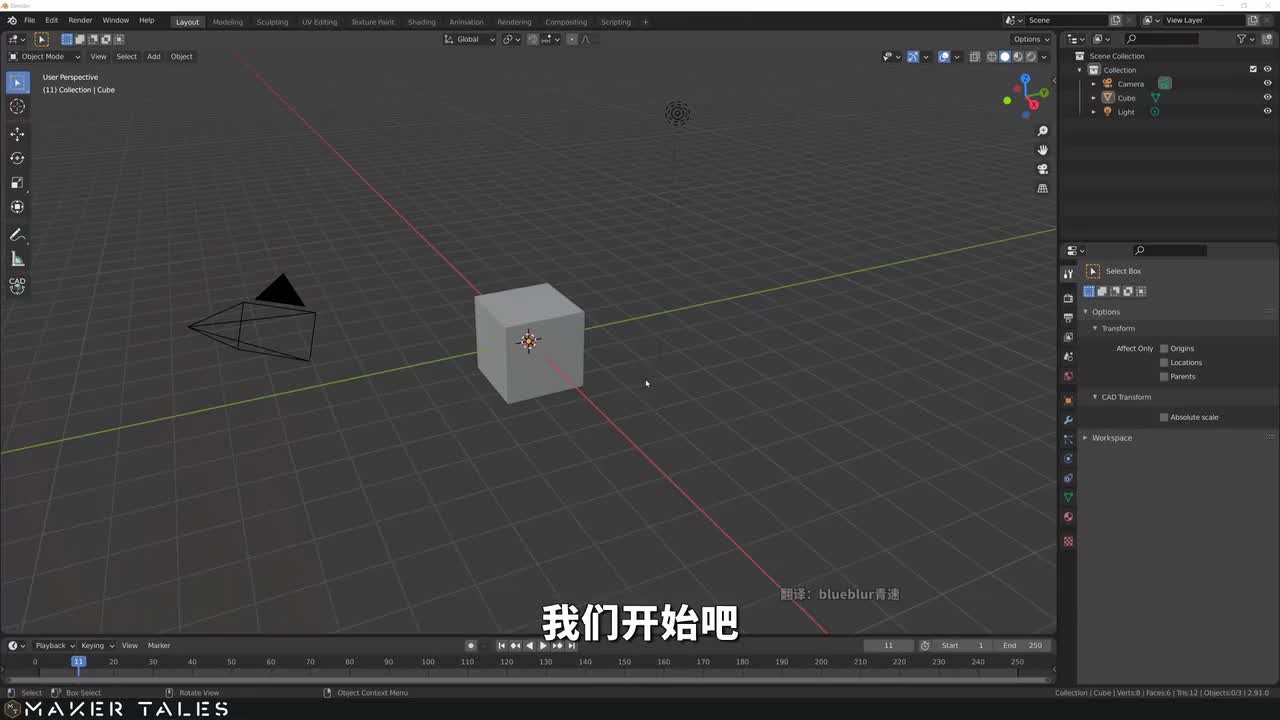Uncheck Collection exclude checkbox in outliner

[1253, 70]
